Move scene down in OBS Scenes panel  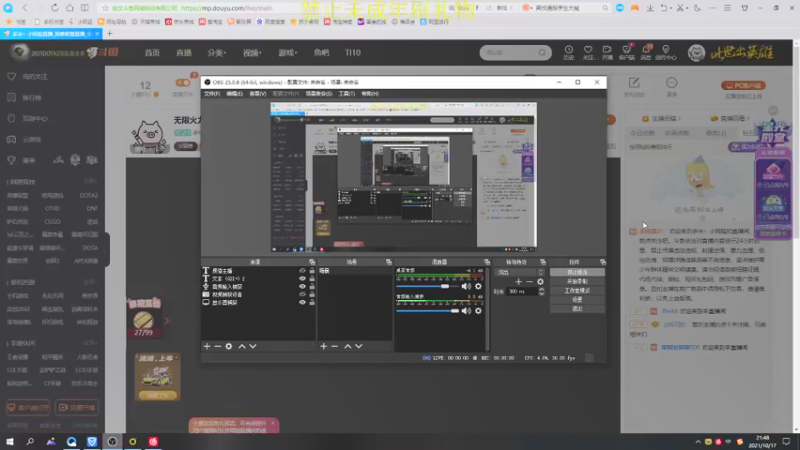click(x=359, y=346)
